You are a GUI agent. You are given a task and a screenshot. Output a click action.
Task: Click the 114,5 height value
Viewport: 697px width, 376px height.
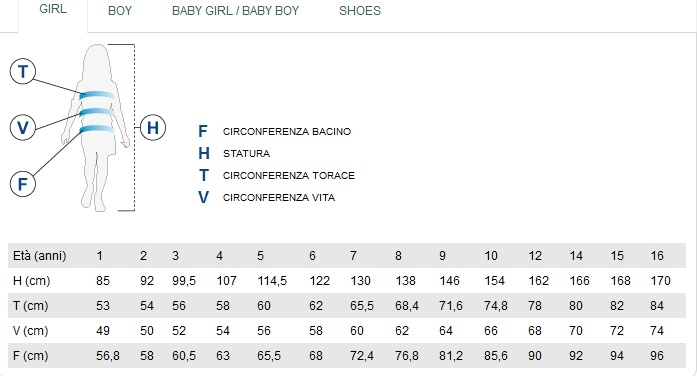(x=272, y=281)
